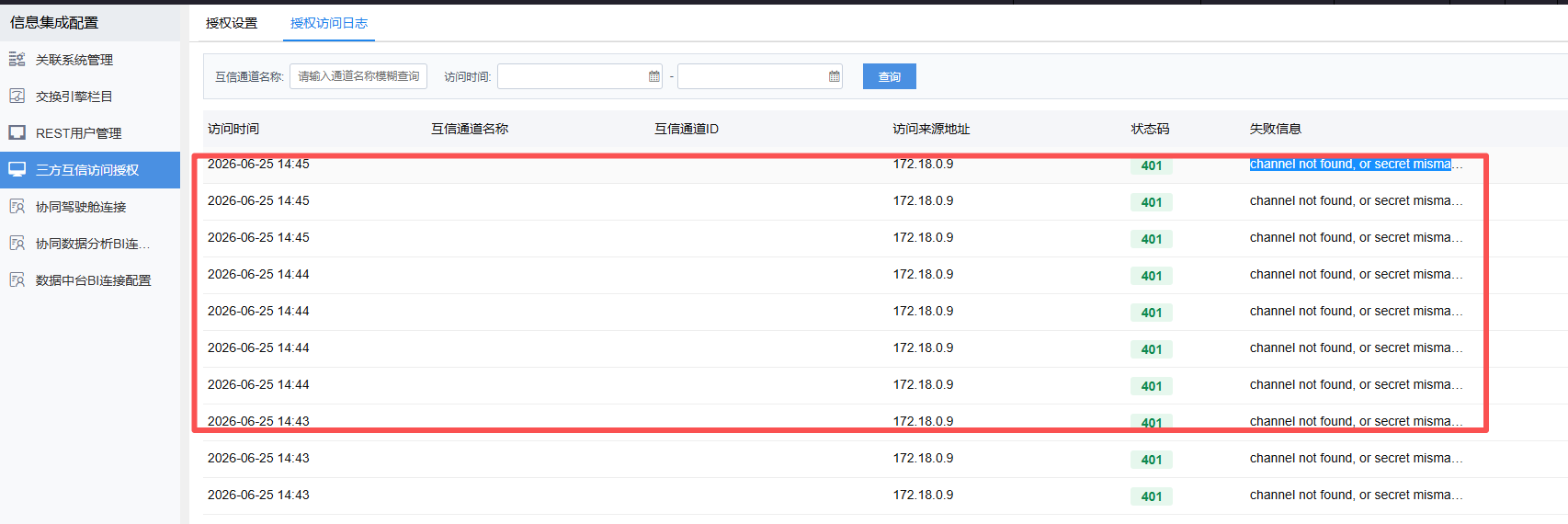Click the 互信通道名称 filter label
Screen dimensions: 1568x524
click(249, 76)
